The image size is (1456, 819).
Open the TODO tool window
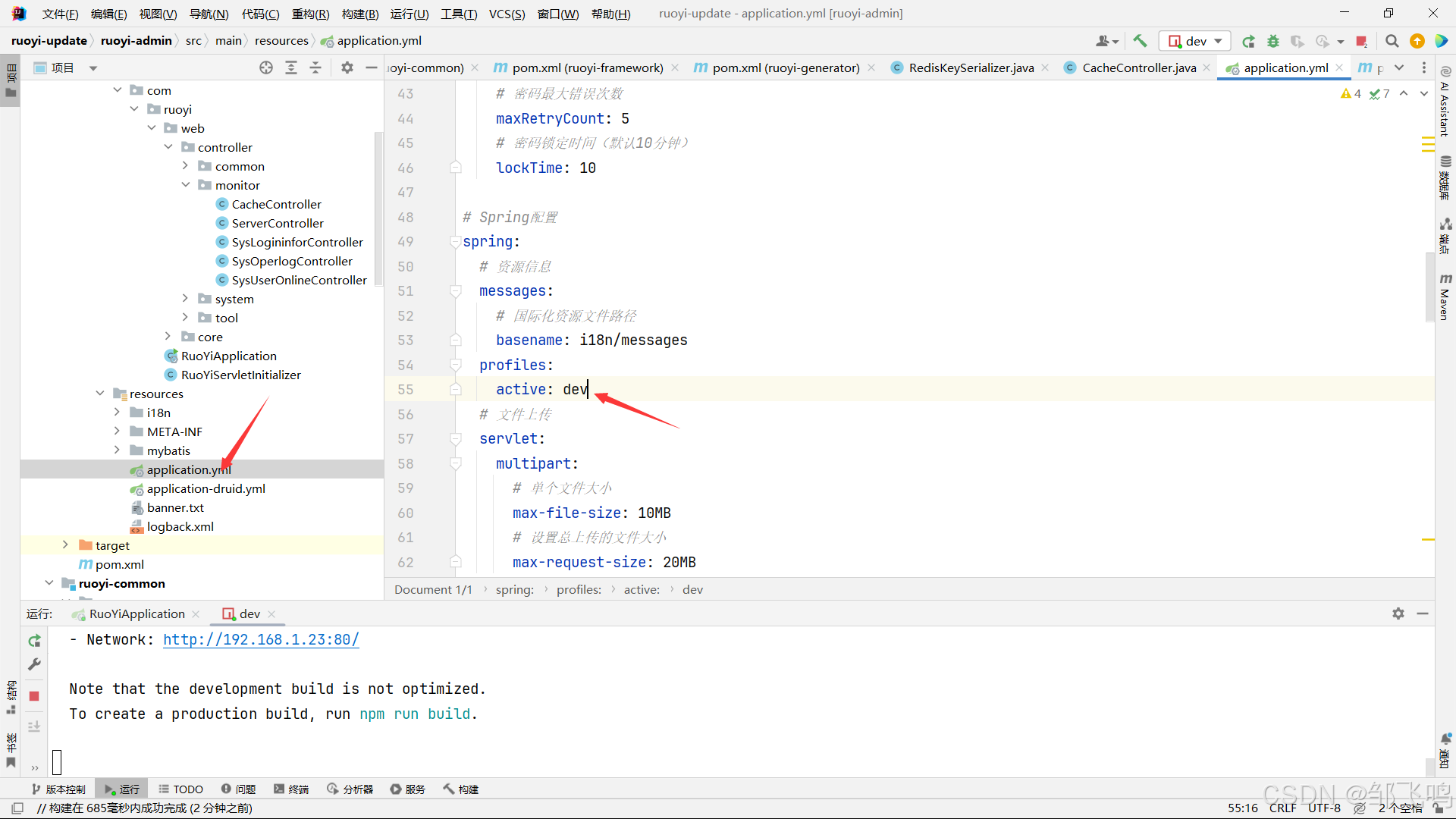[x=180, y=789]
